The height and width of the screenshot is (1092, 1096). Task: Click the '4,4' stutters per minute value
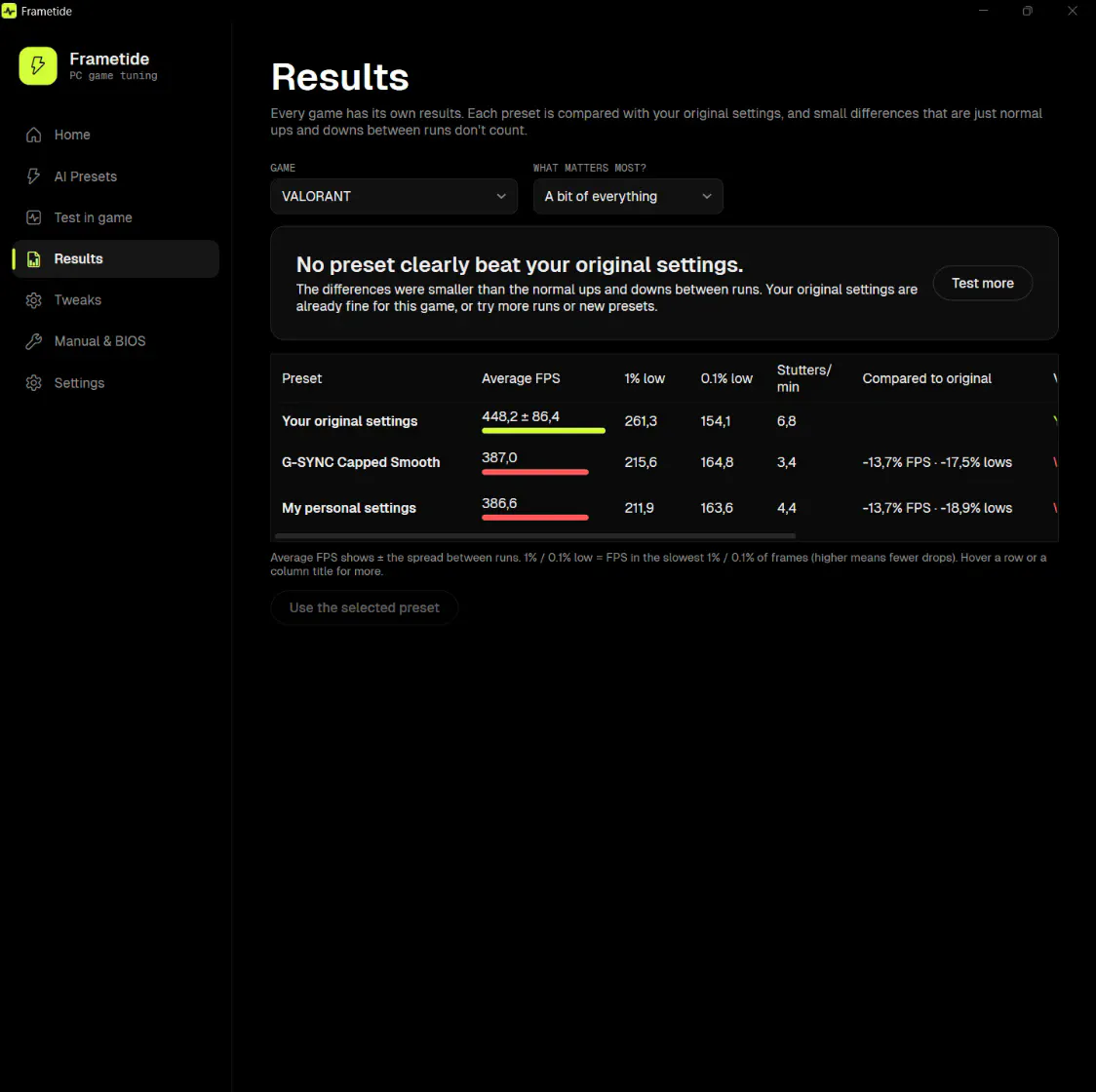(786, 508)
